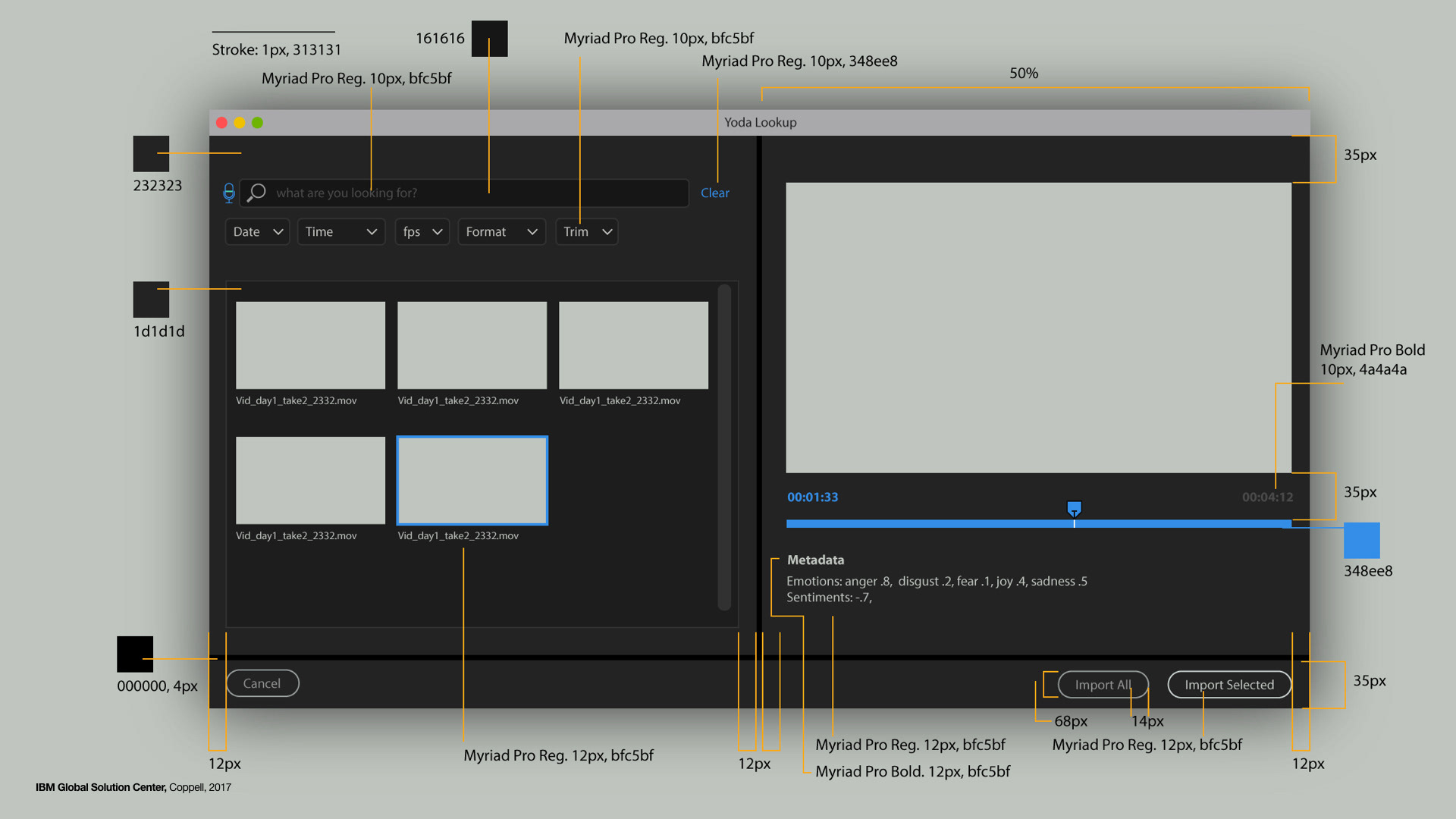Click the blue playhead marker on the timeline
Screen dimensions: 1456x819
point(1074,507)
